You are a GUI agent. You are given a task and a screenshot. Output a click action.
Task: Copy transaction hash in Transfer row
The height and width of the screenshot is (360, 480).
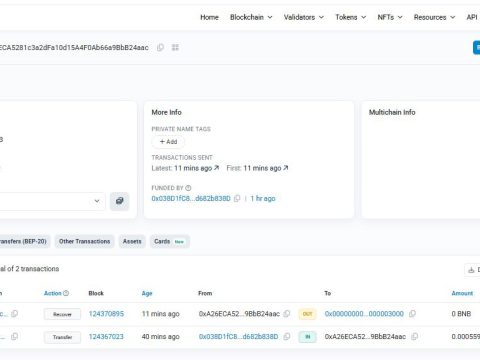pos(14,337)
